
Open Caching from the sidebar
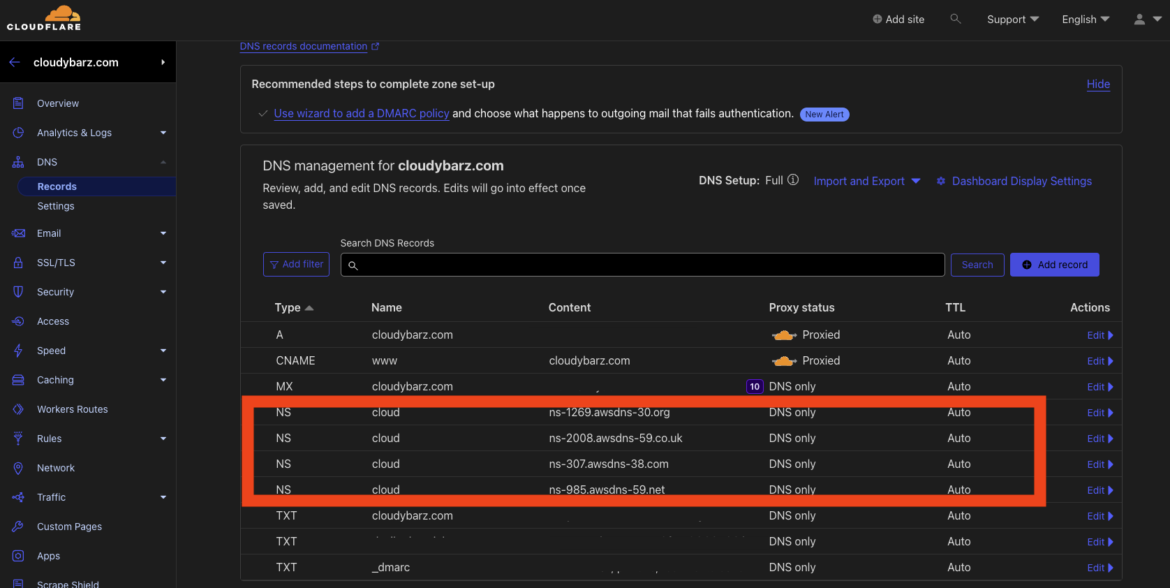tap(57, 380)
